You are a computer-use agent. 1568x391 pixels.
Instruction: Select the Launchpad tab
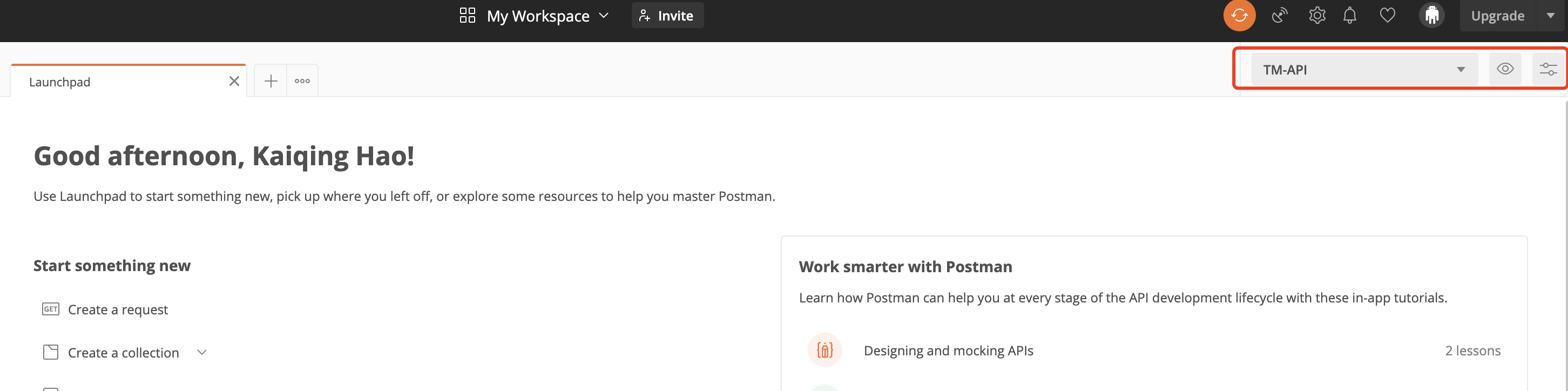point(129,81)
